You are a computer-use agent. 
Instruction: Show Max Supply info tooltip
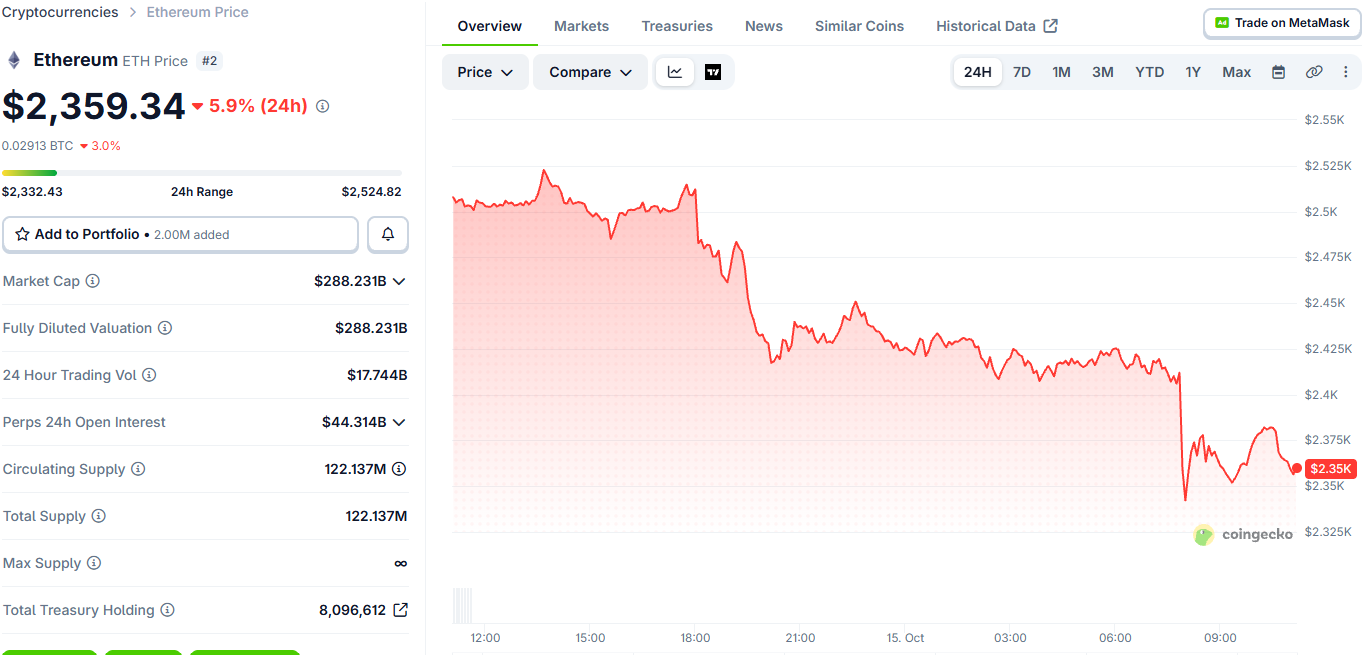point(94,563)
